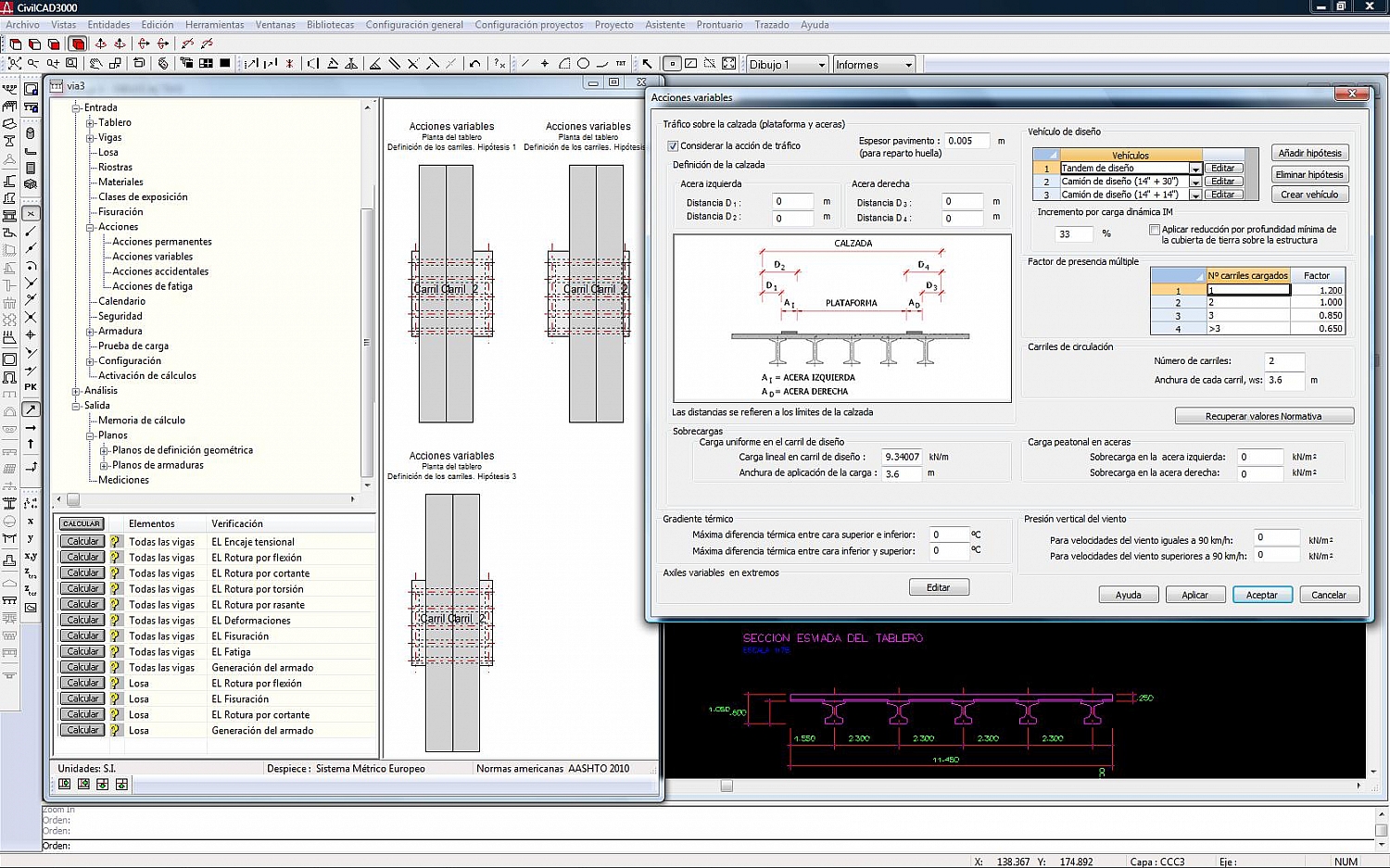Select the solid 3D shaded view icon
This screenshot has height=868, width=1390.
tap(78, 44)
